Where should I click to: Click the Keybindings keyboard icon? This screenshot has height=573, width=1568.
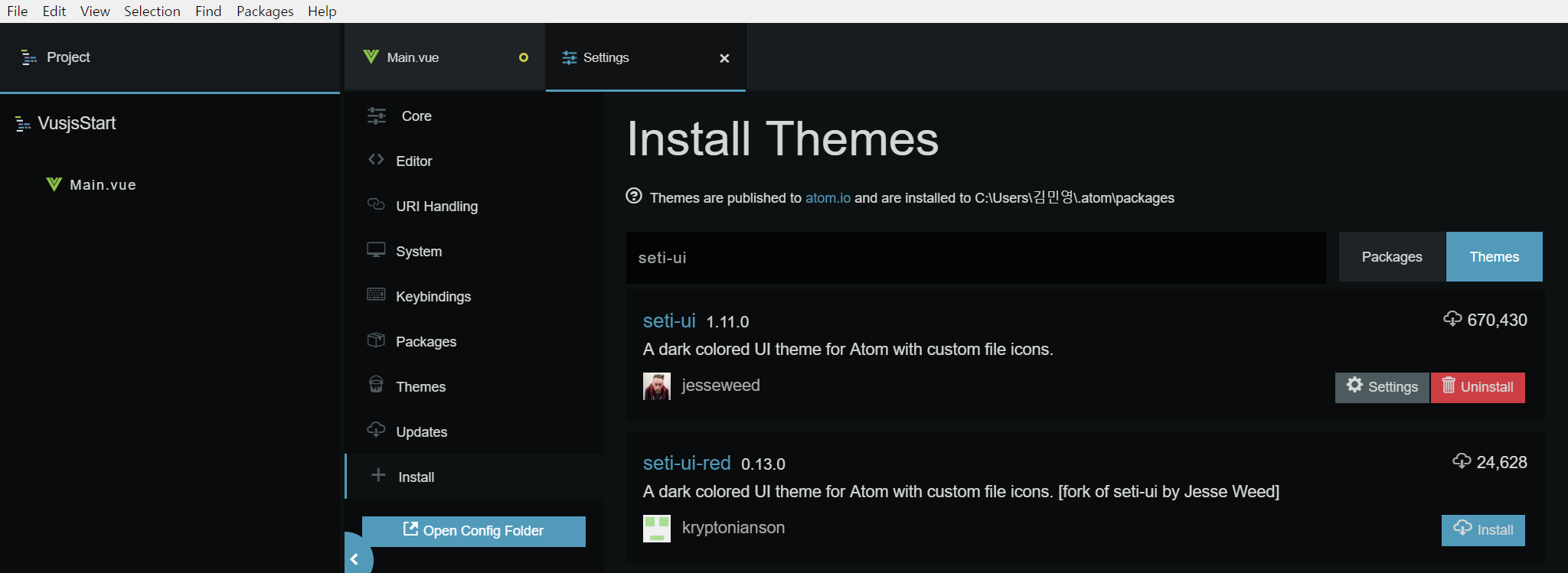coord(376,295)
